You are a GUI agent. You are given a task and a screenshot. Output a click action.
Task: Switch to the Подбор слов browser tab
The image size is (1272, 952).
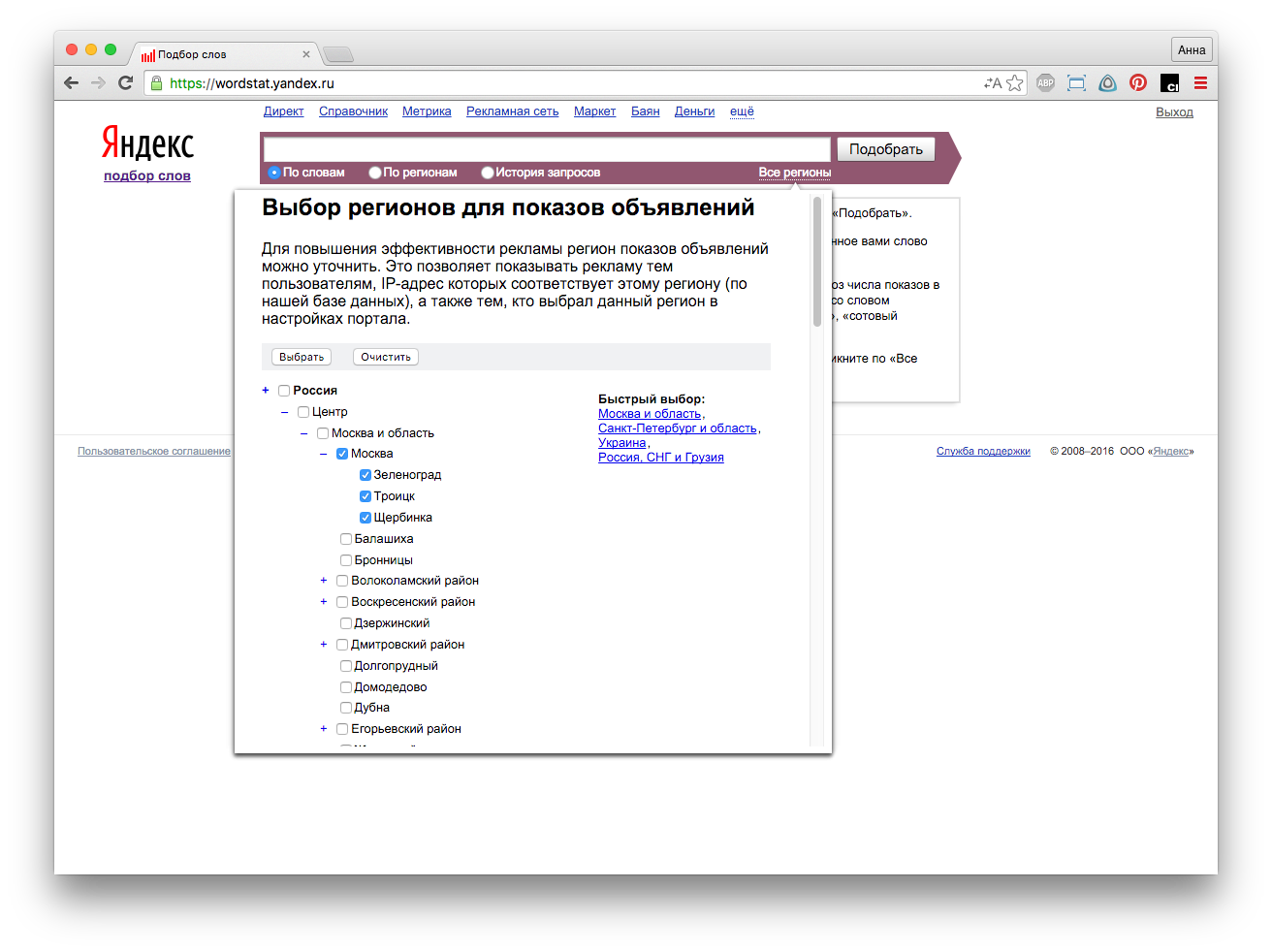[223, 54]
